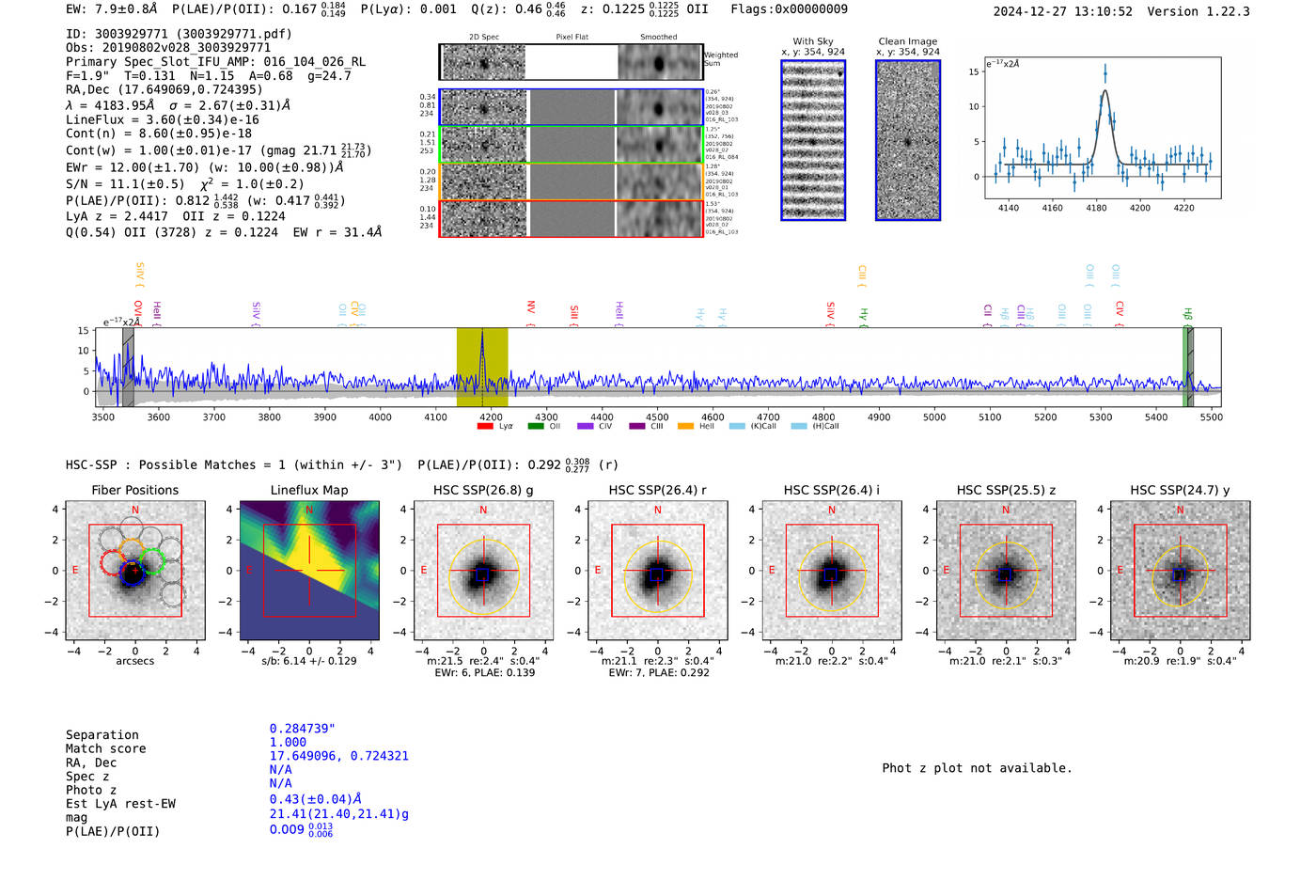Click the Primary Spec_Slot_IFU_AMP line
Viewport: 1316px width, 896px height.
(216, 62)
